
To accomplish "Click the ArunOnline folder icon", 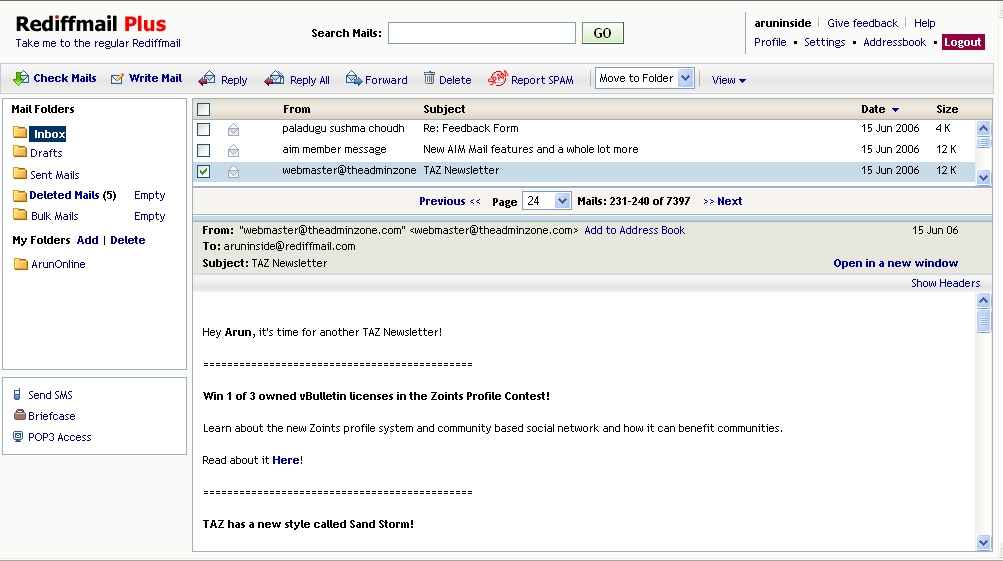I will (x=20, y=264).
